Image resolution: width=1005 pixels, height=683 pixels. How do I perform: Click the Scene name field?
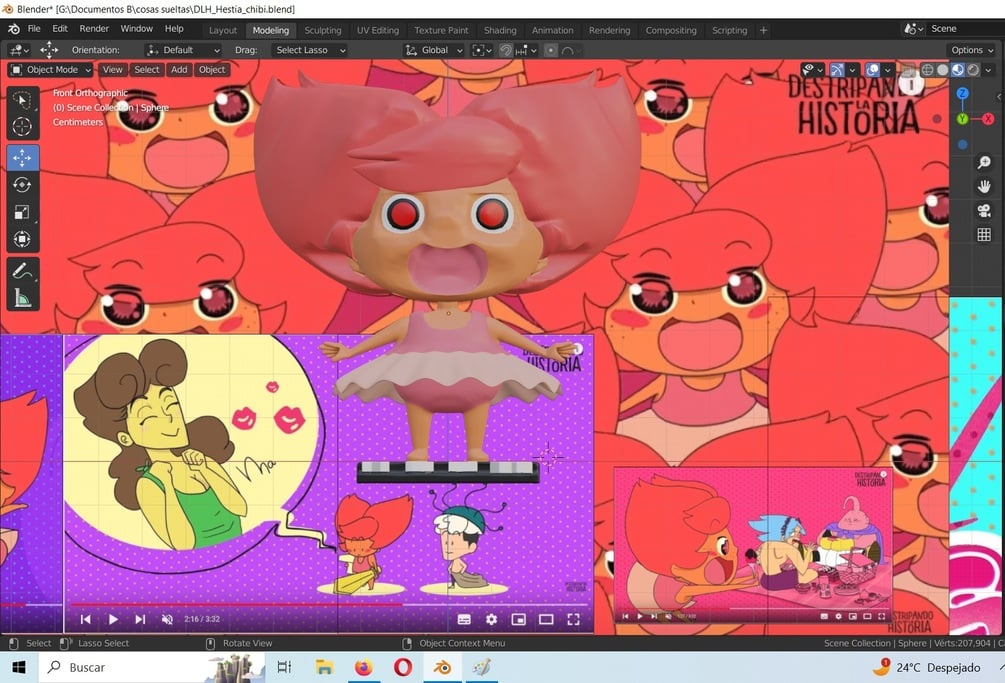coord(965,29)
